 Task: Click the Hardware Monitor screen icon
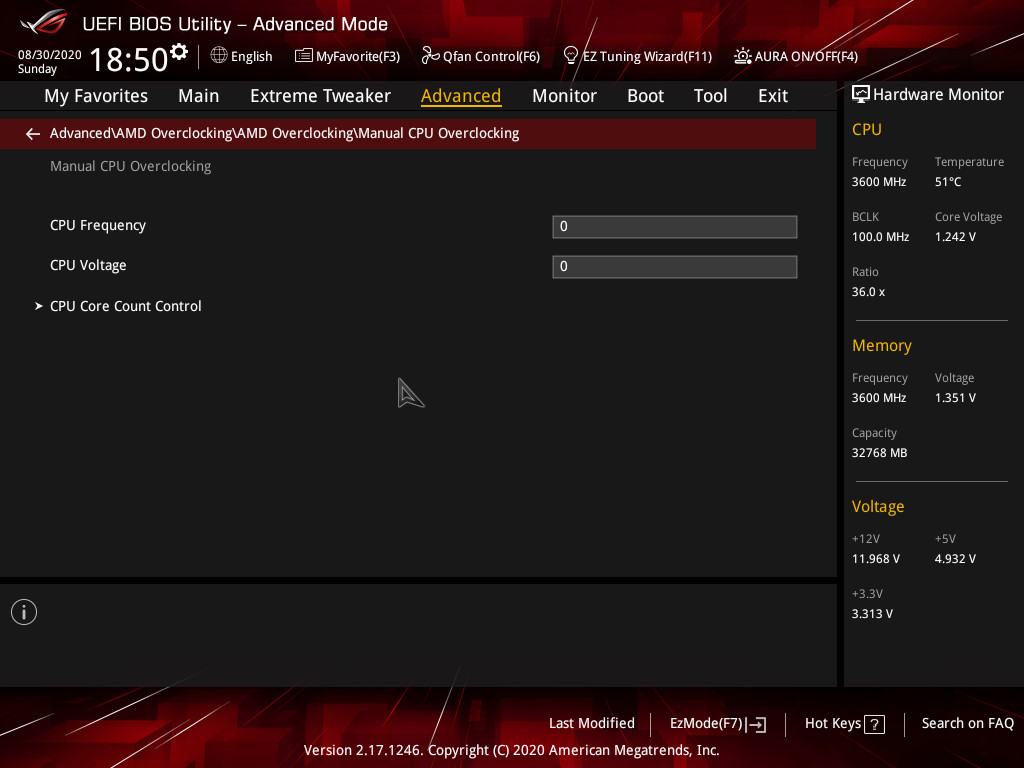pos(861,94)
